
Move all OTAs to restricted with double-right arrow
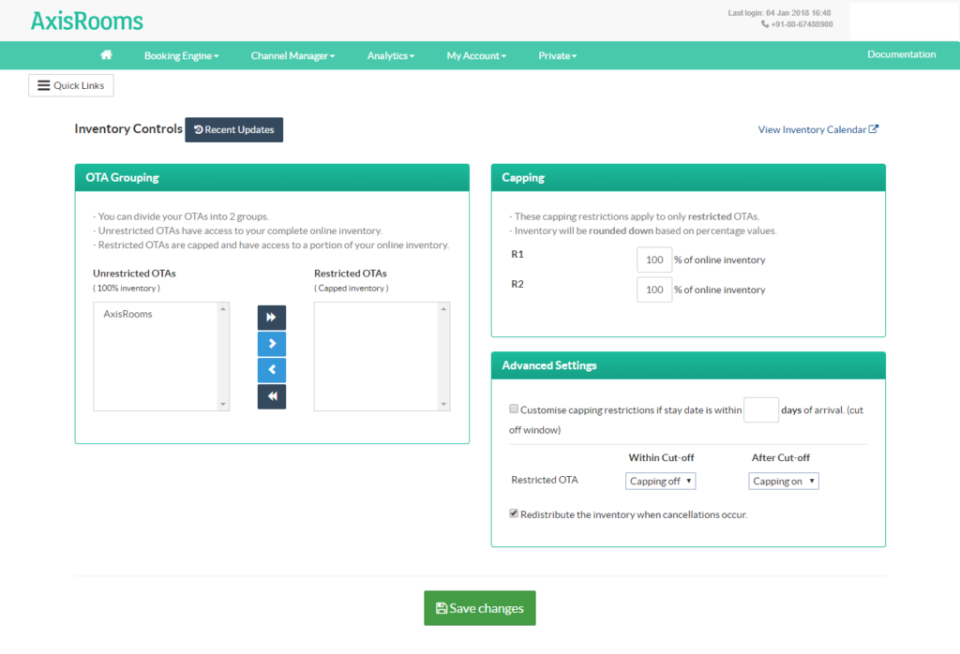(x=272, y=317)
